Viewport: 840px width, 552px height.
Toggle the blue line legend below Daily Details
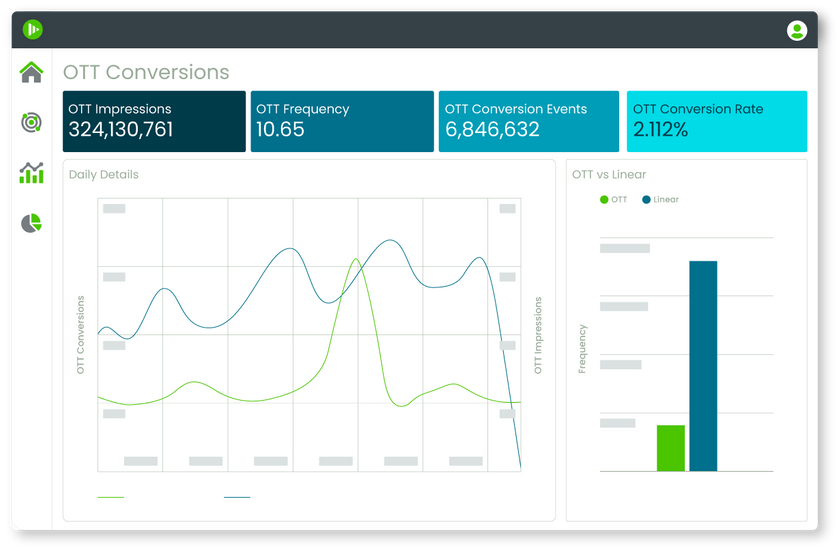[237, 497]
